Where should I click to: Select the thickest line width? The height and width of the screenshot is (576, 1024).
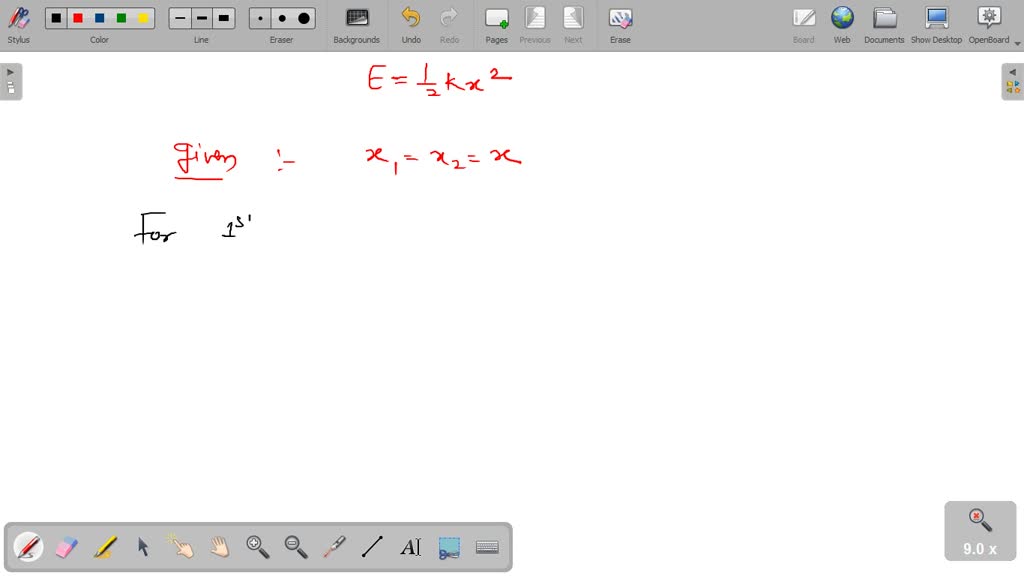pos(224,18)
